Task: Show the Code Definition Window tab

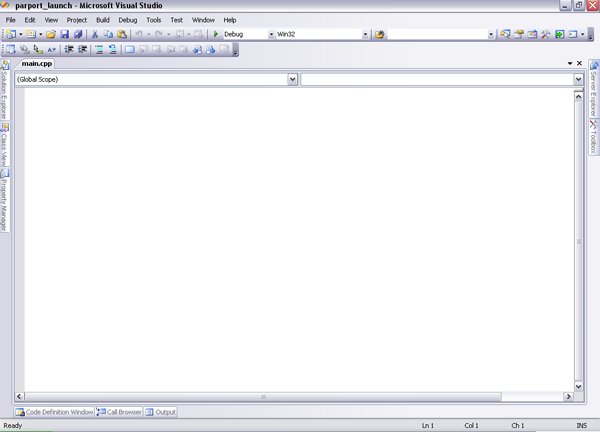Action: click(x=54, y=412)
